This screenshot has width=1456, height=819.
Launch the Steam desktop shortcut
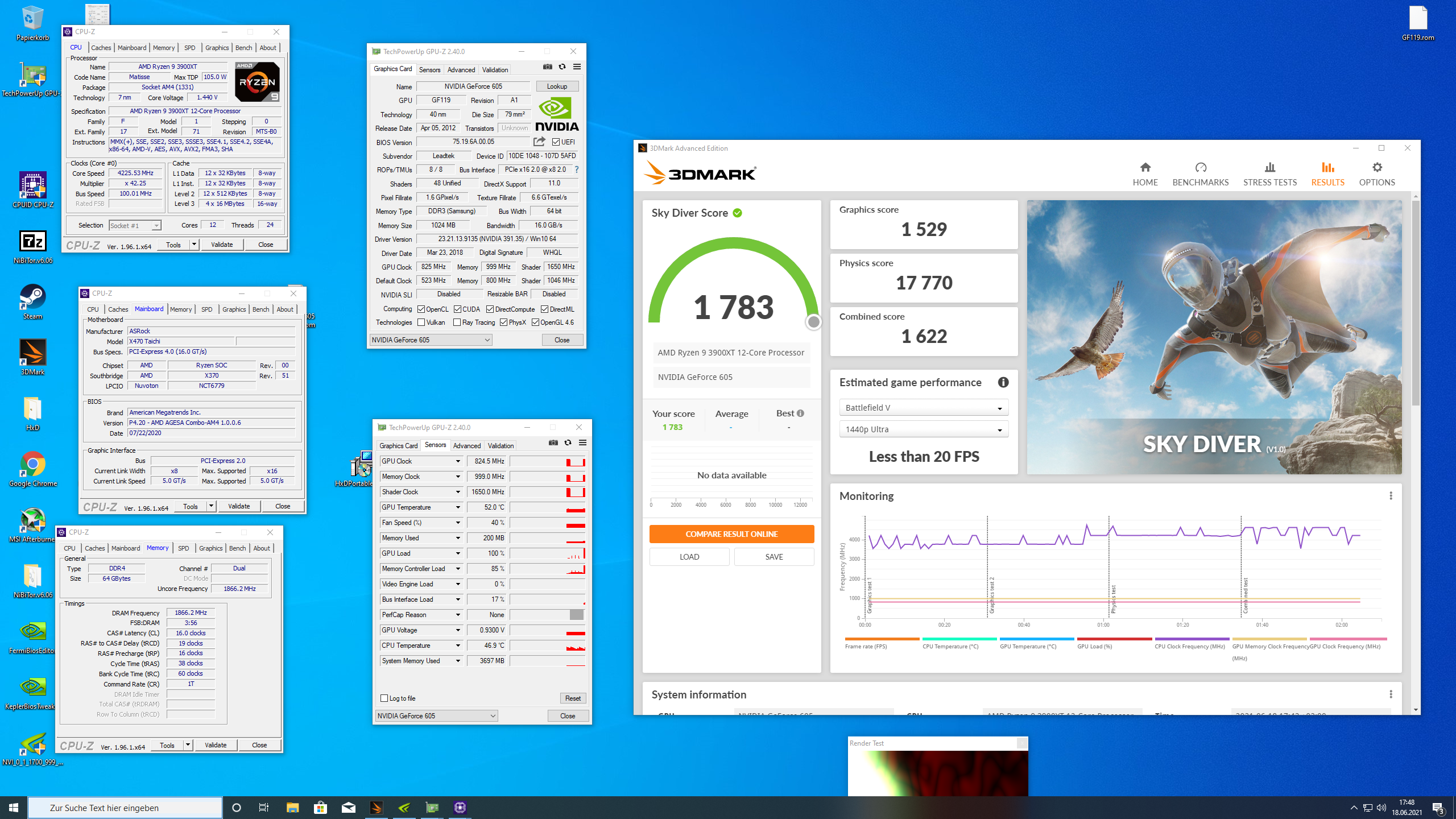(x=32, y=301)
